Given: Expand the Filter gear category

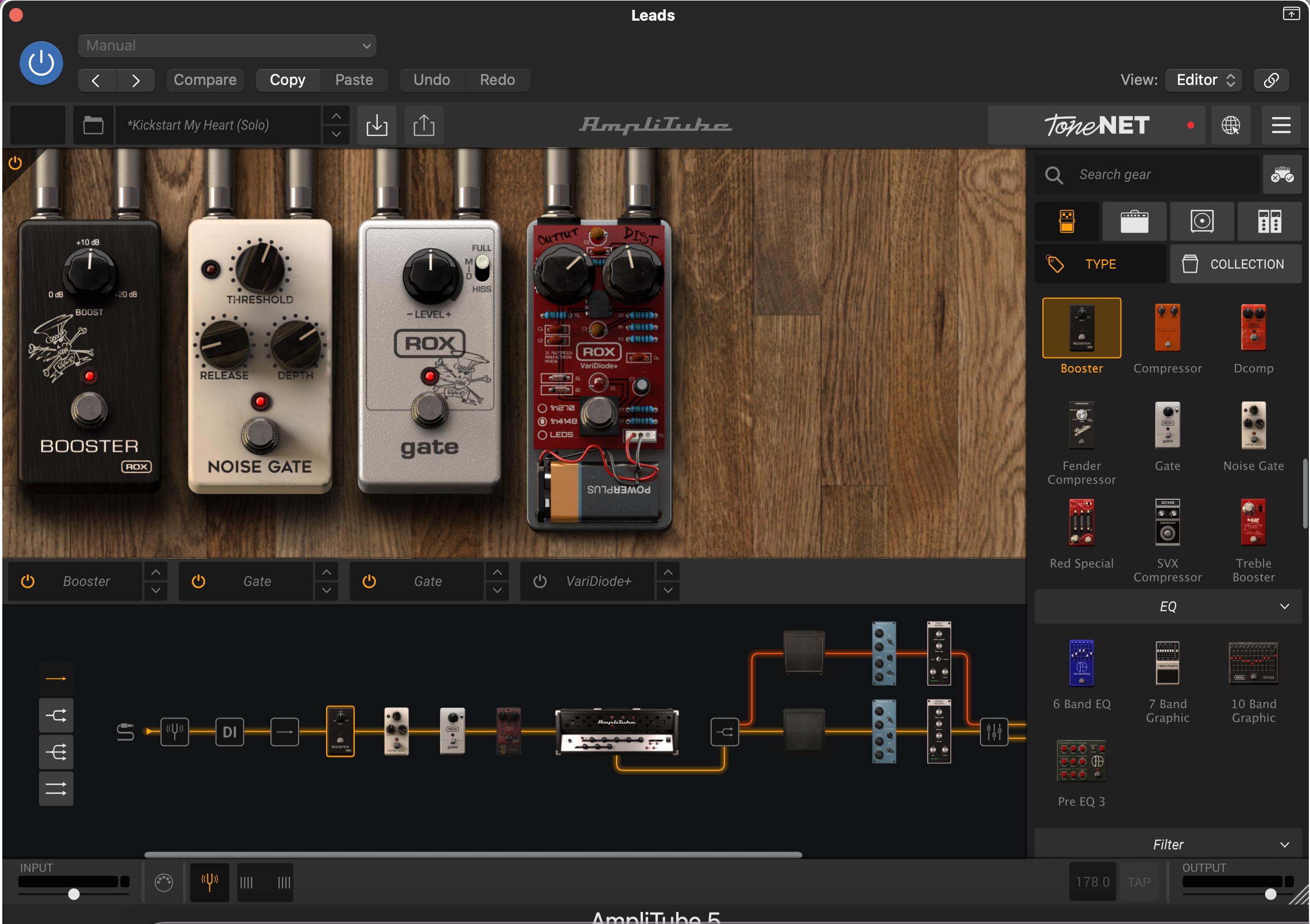Looking at the screenshot, I should tap(1167, 845).
